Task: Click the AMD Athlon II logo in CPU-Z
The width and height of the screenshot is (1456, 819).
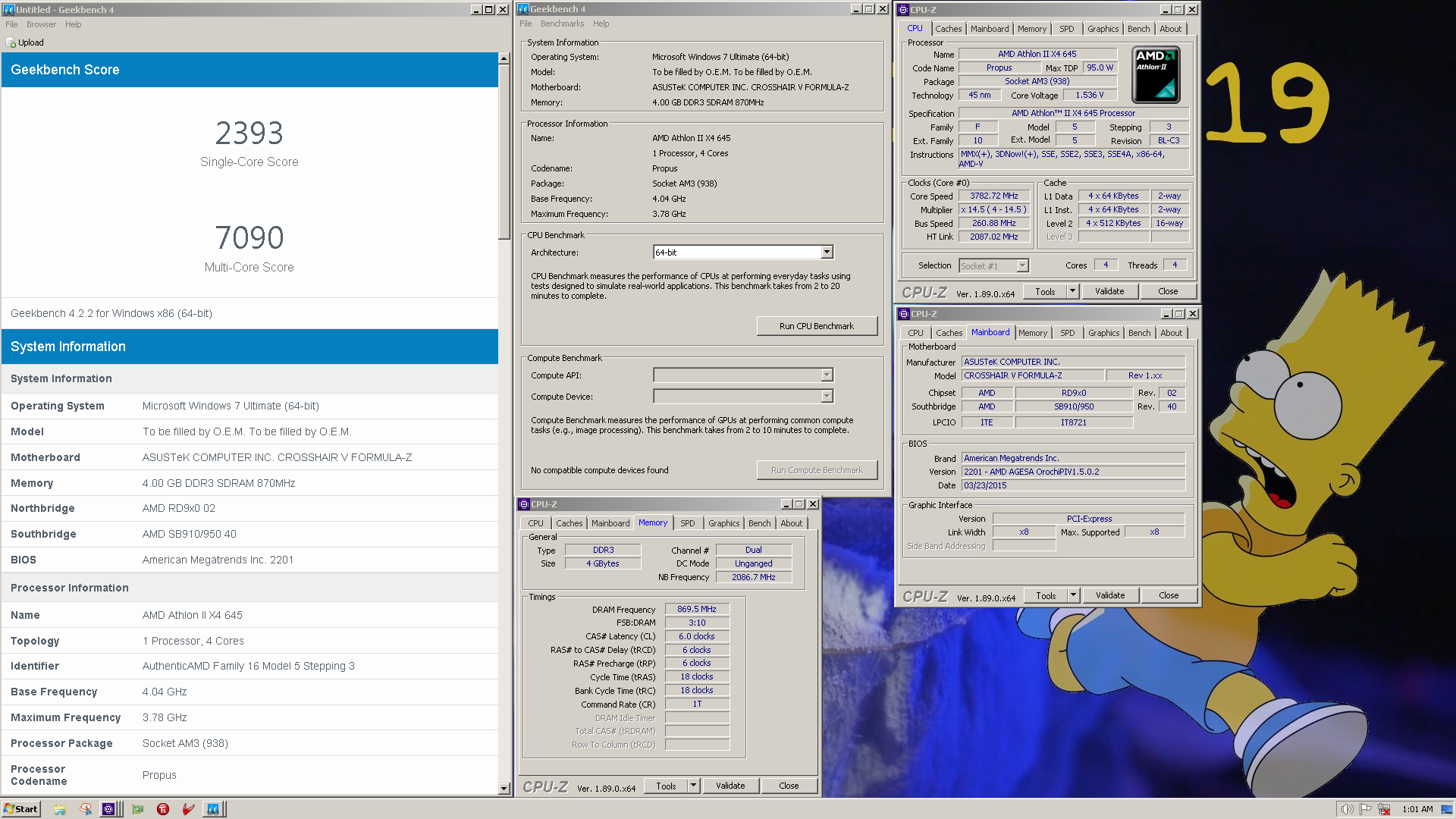Action: pyautogui.click(x=1156, y=74)
